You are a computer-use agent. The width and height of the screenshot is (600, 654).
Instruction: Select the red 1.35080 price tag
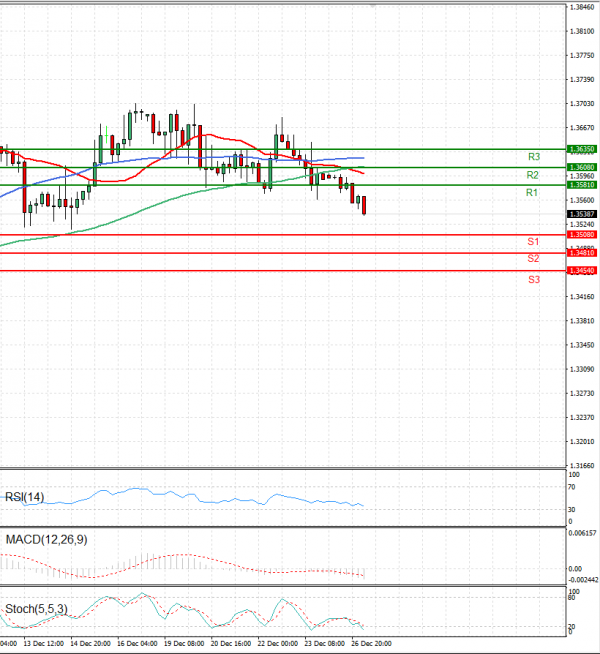coord(582,235)
